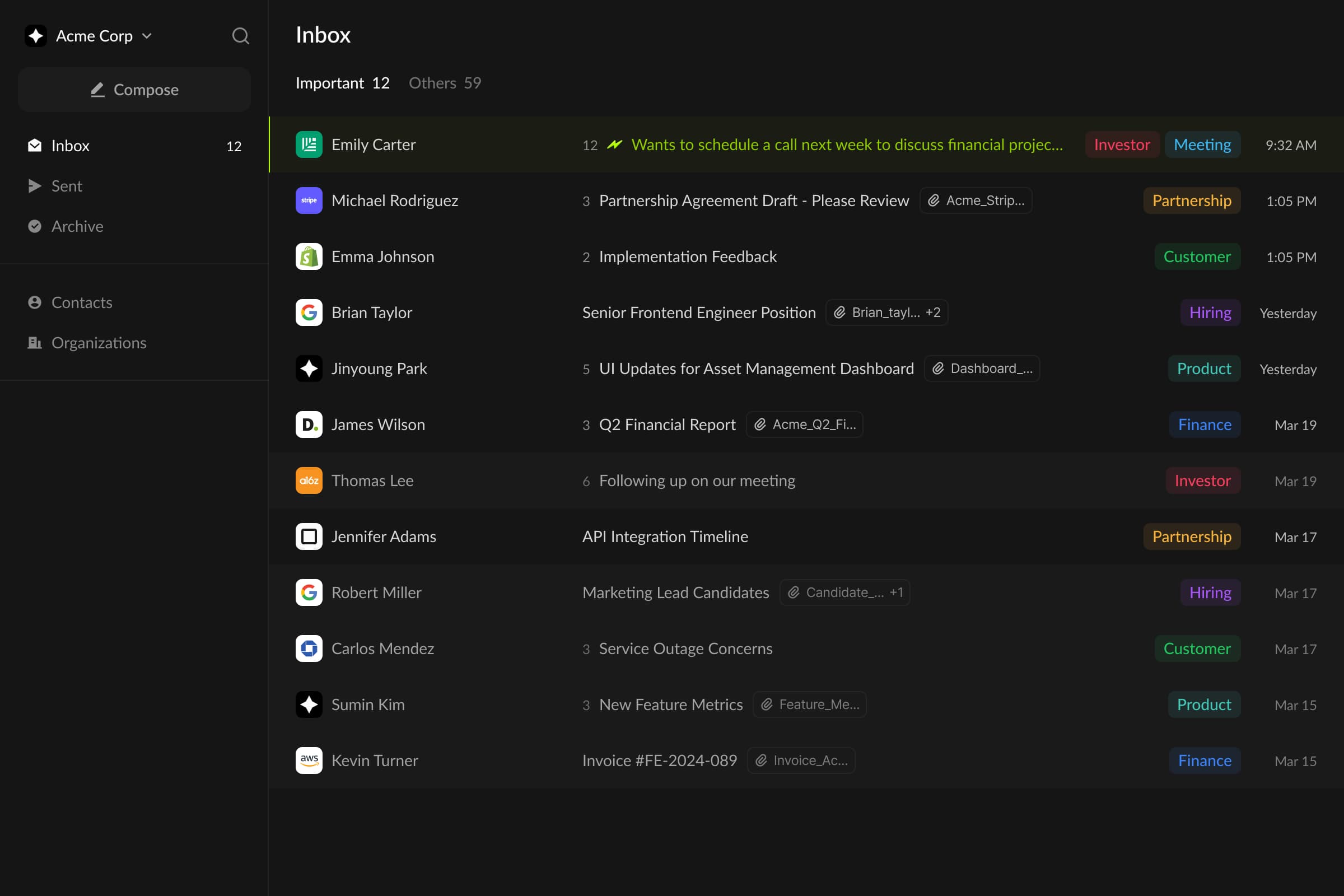Screen dimensions: 1344x896
Task: Open the Inbox folder in sidebar
Action: 134,146
